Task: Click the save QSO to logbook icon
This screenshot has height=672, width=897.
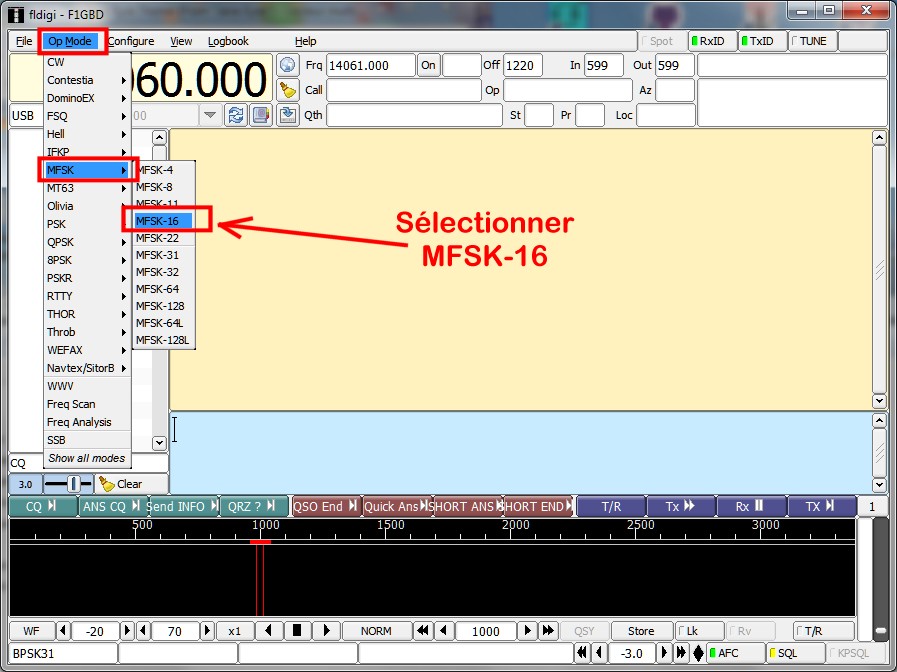Action: pos(288,115)
